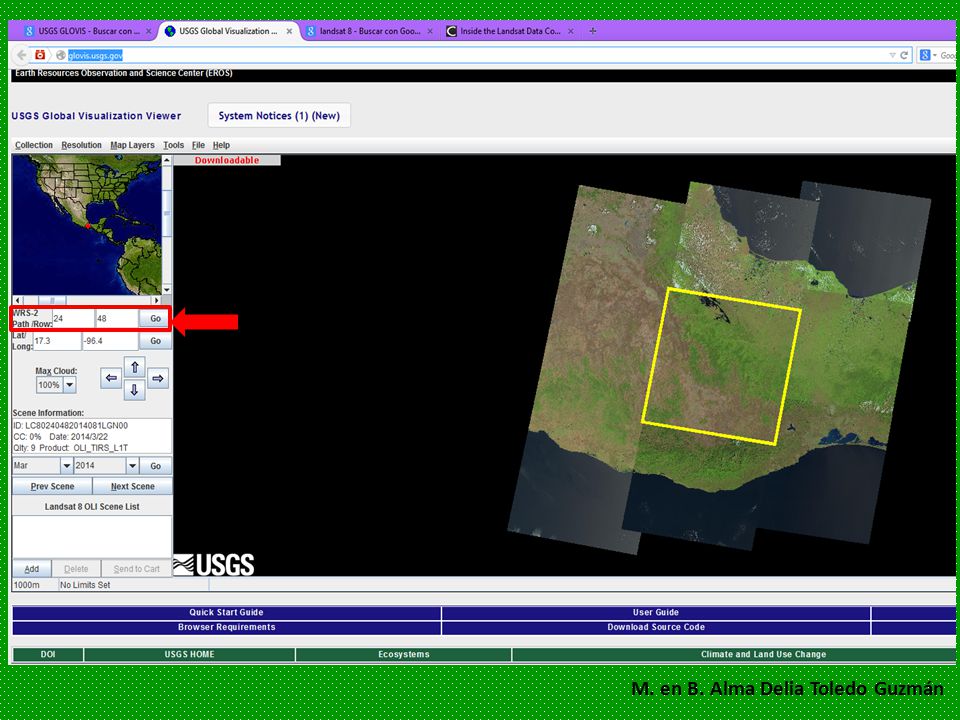The height and width of the screenshot is (720, 960).
Task: Move scene up with up arrow button
Action: point(135,367)
